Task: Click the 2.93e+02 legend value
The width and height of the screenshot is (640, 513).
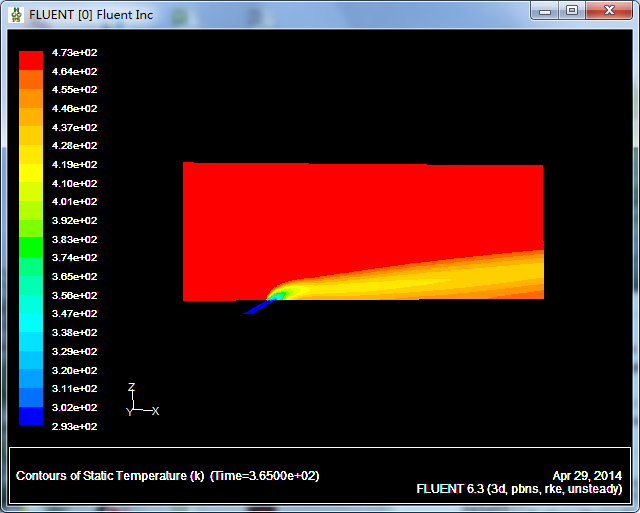Action: [x=75, y=426]
